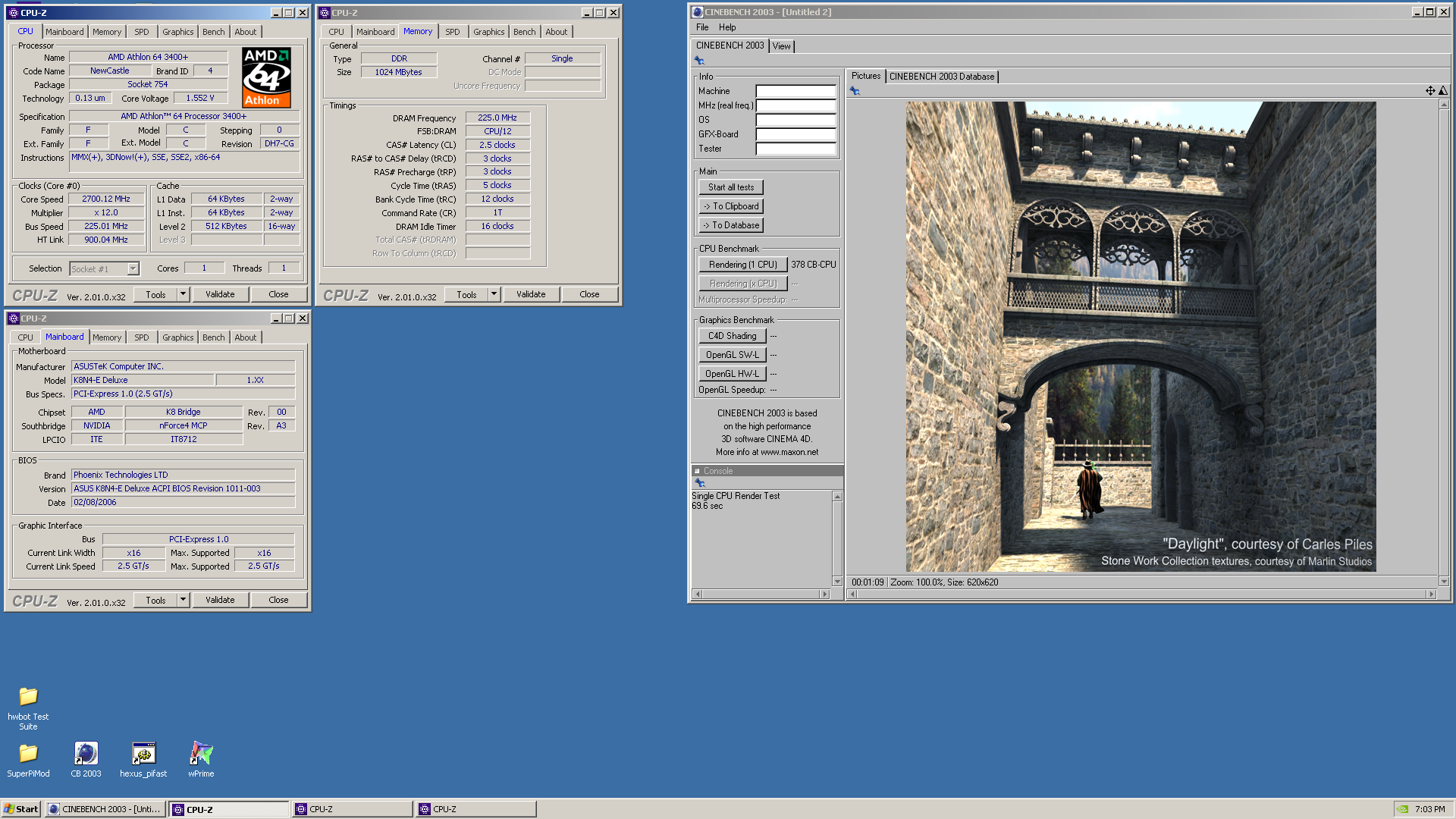Run Rendering (1 CPU) benchmark
1456x819 pixels.
click(x=742, y=265)
